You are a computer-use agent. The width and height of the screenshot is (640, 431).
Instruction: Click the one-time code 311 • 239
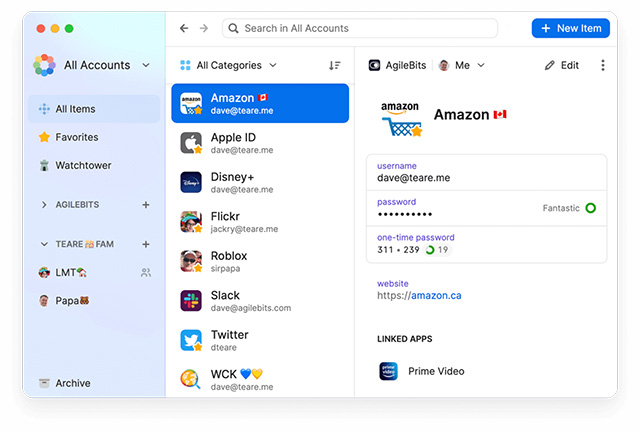[398, 250]
